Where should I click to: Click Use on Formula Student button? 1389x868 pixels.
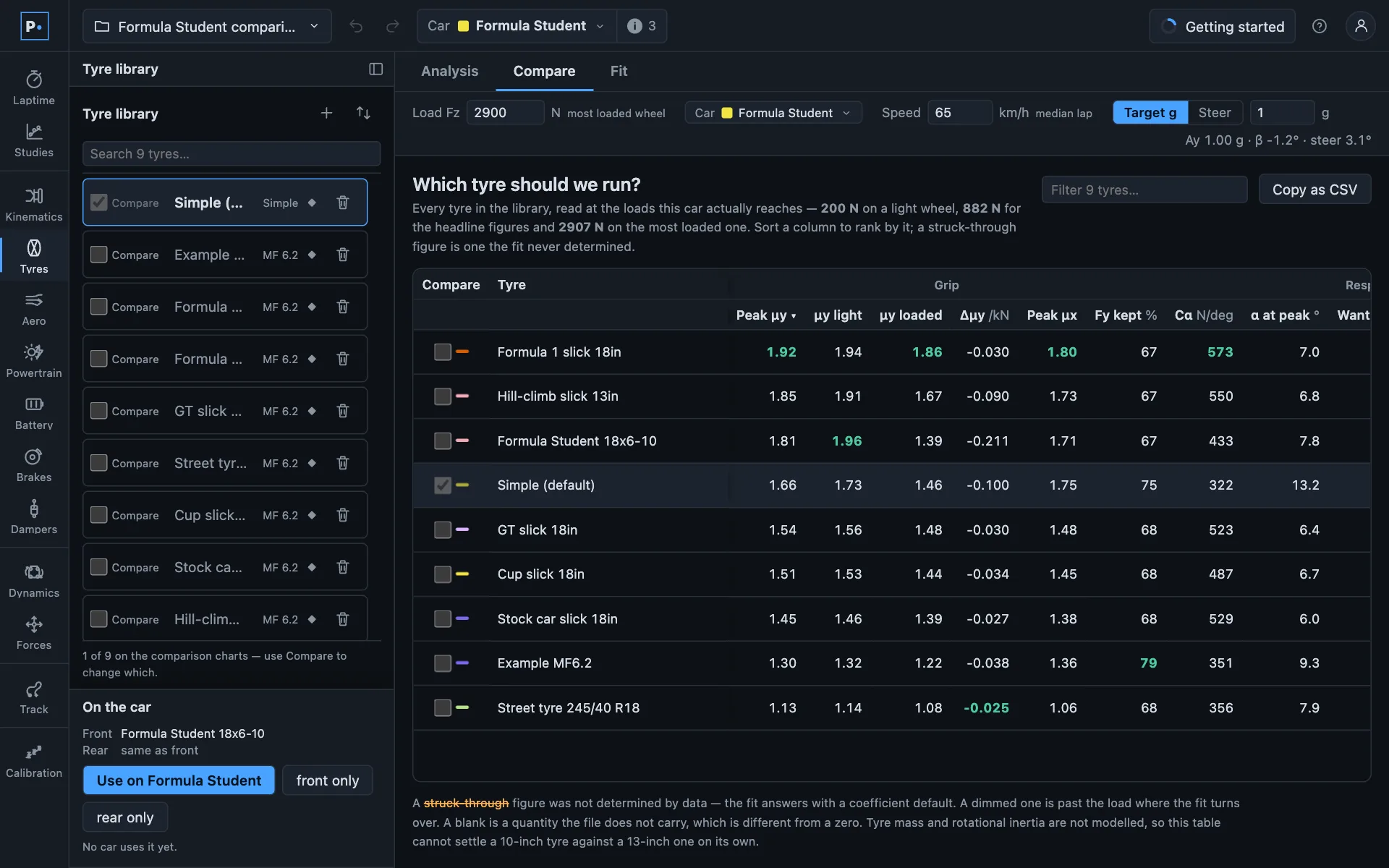click(179, 780)
